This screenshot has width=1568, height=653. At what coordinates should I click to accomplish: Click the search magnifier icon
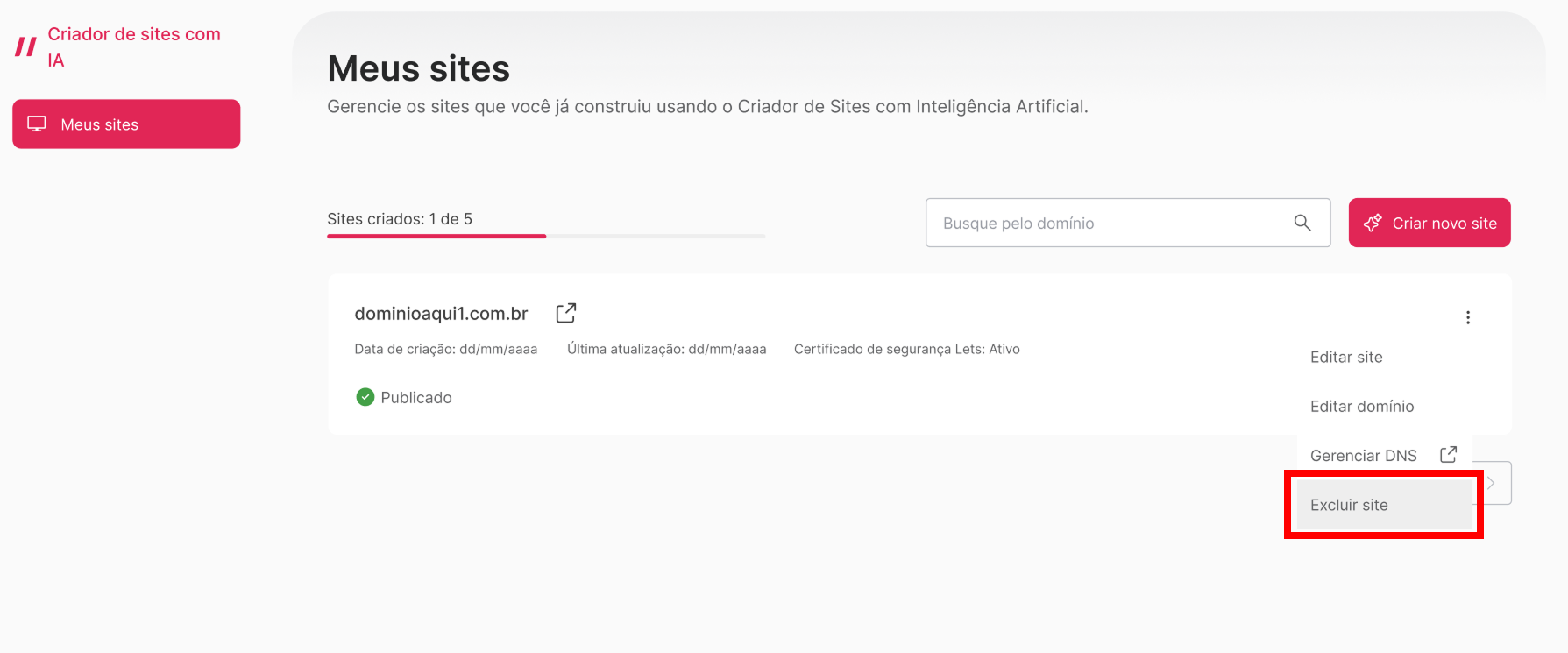coord(1302,223)
